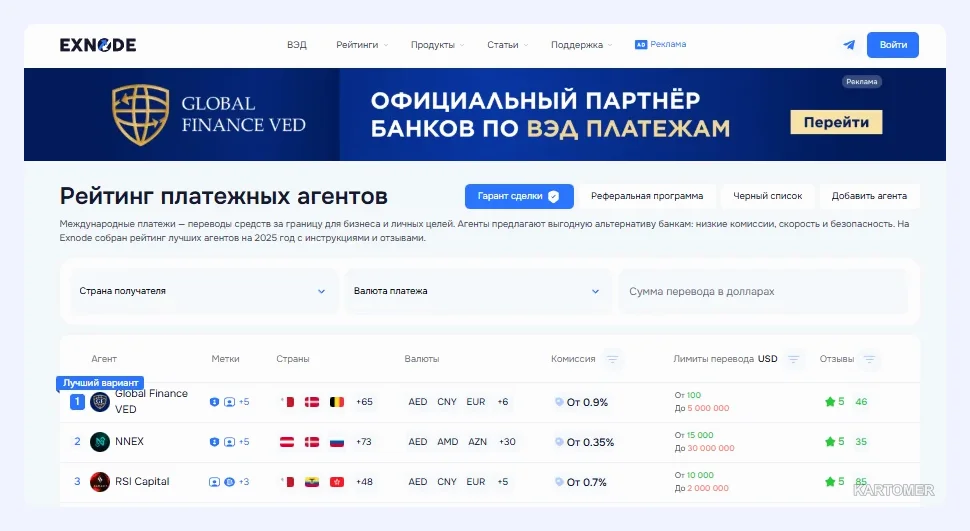Open the 46 reviews count

861,402
